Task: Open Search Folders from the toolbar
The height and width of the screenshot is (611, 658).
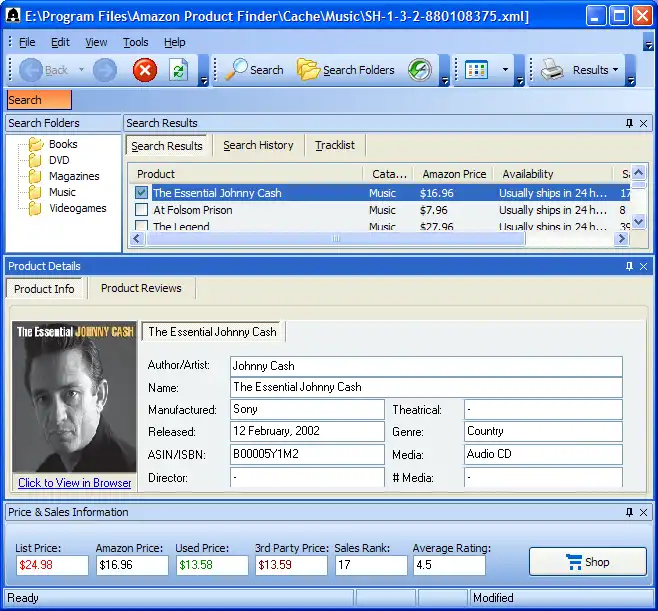Action: coord(346,70)
